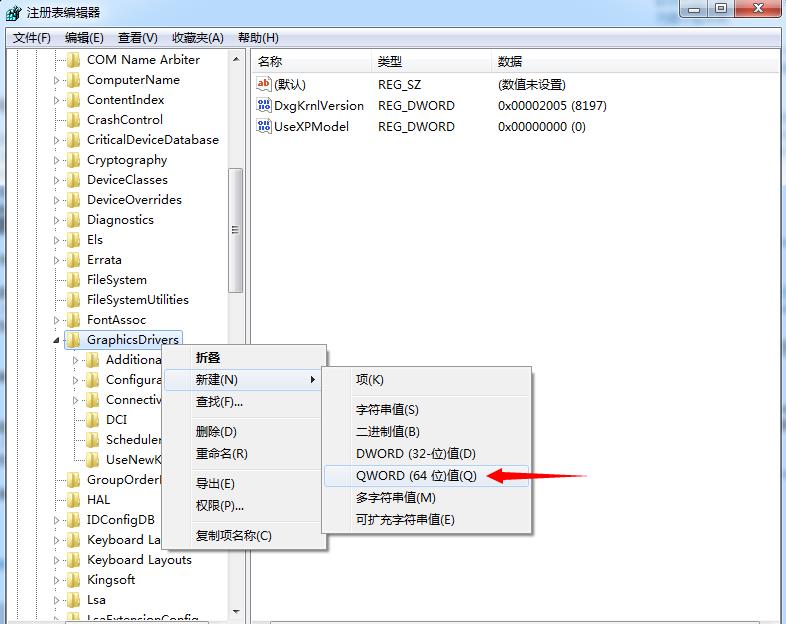
Task: Click the Cryptography folder icon
Action: pos(73,160)
